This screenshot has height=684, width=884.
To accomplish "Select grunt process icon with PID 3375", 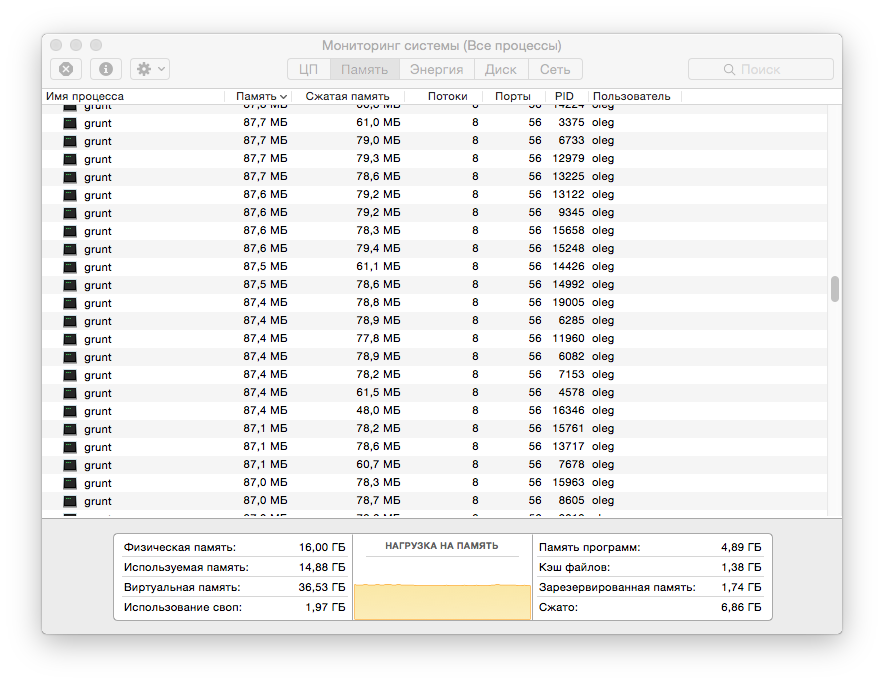I will click(70, 123).
